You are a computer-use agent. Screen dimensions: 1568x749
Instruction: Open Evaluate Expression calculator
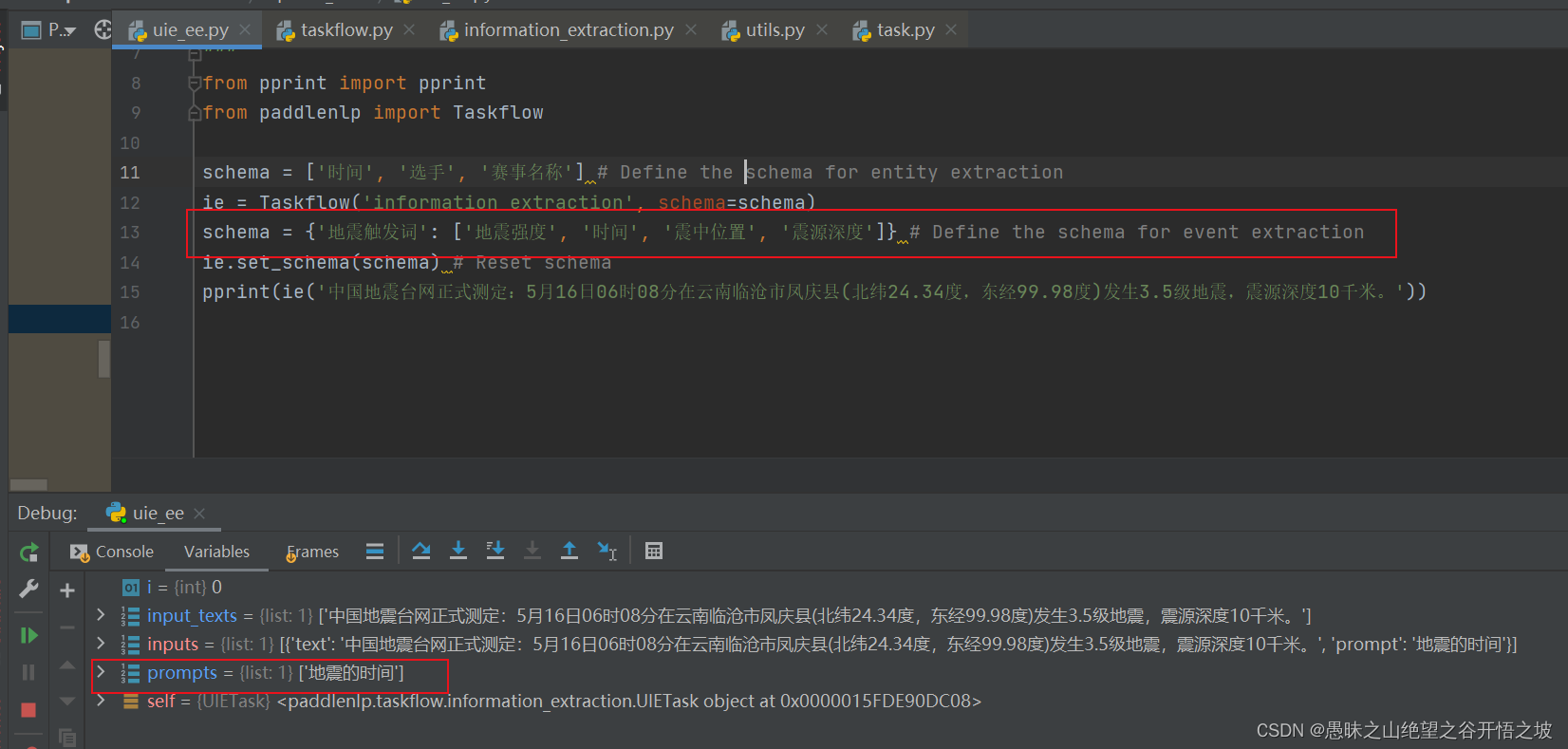point(654,551)
